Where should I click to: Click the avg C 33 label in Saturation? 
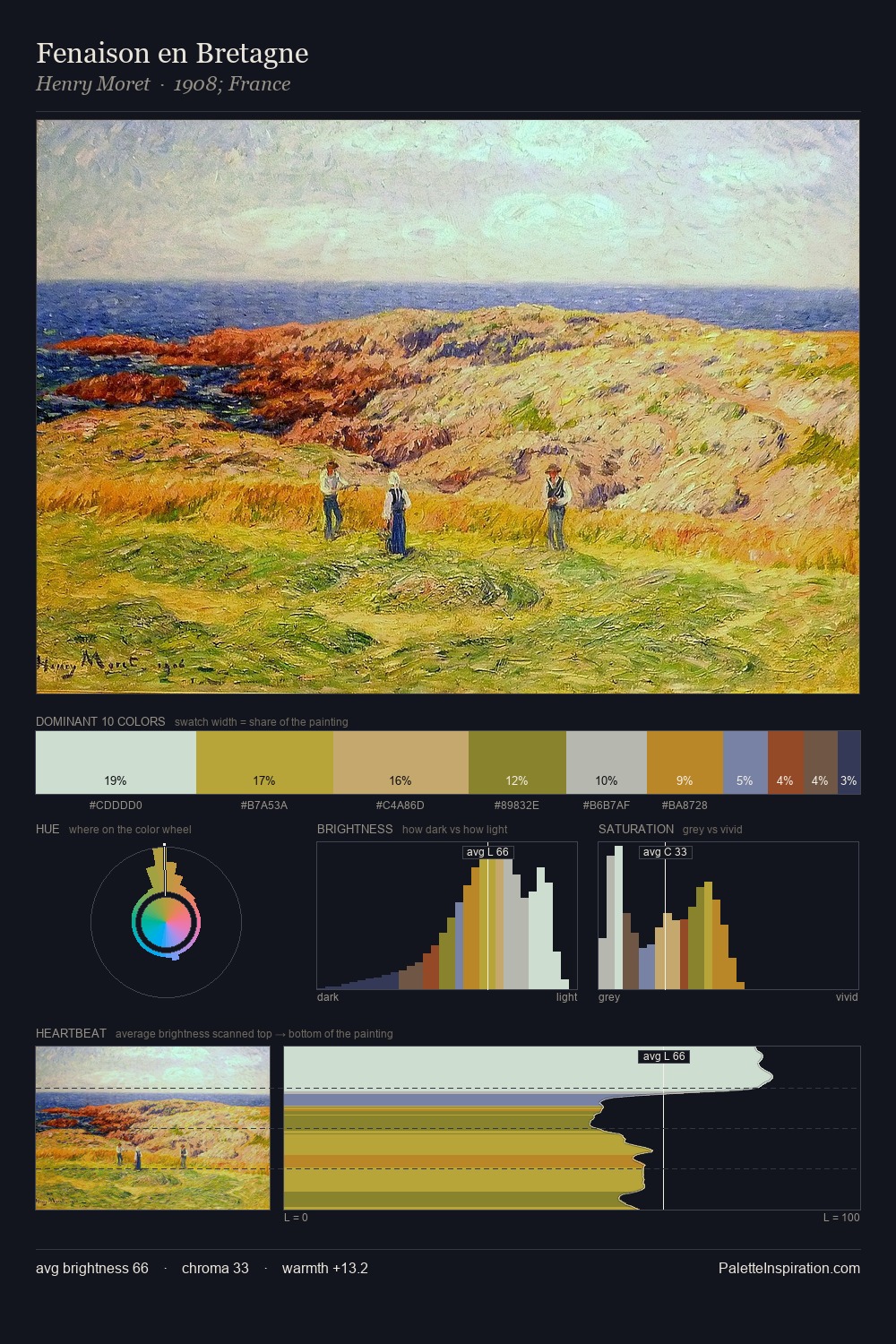point(665,852)
